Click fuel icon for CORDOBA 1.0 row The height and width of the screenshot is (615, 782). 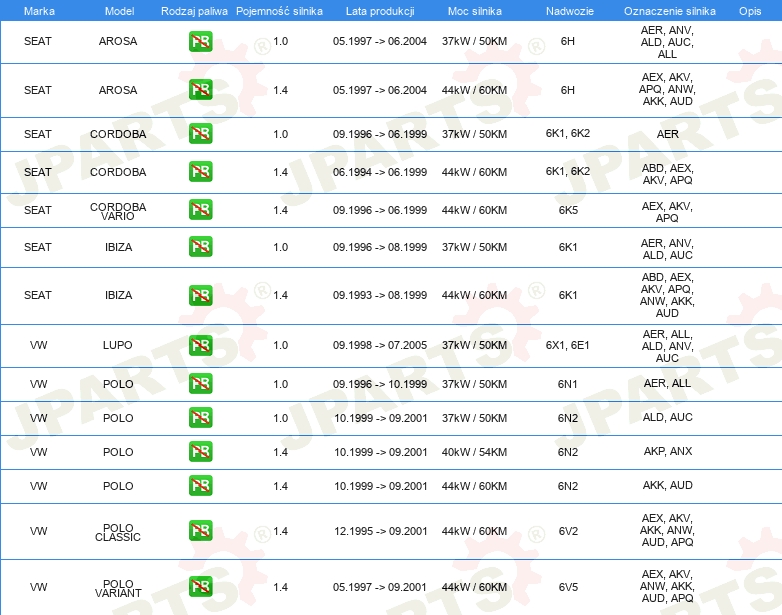point(200,134)
